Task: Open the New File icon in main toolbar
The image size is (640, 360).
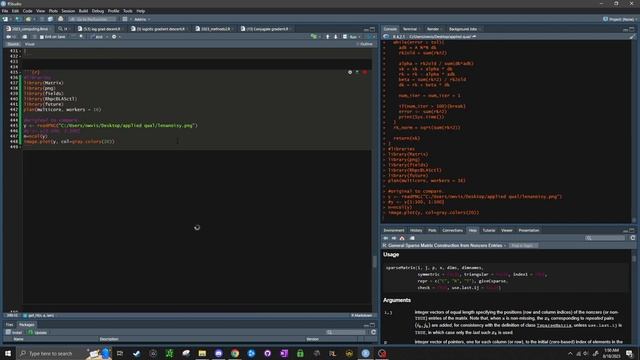Action: click(5, 19)
